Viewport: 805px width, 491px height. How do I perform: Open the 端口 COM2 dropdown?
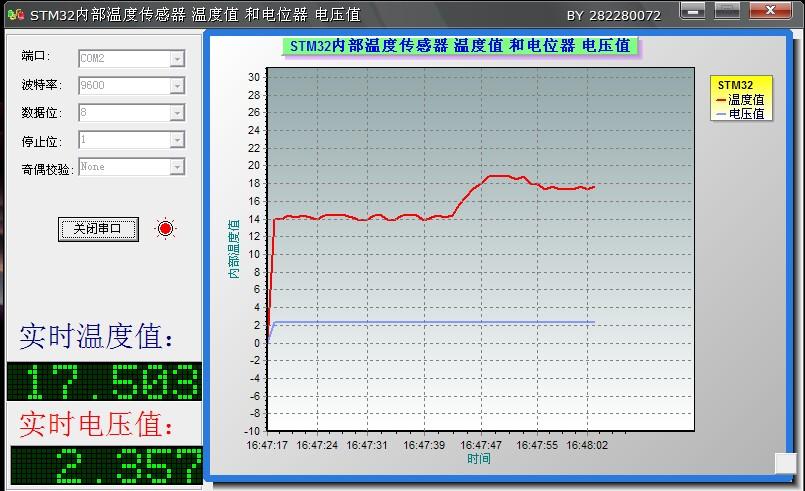click(x=176, y=59)
